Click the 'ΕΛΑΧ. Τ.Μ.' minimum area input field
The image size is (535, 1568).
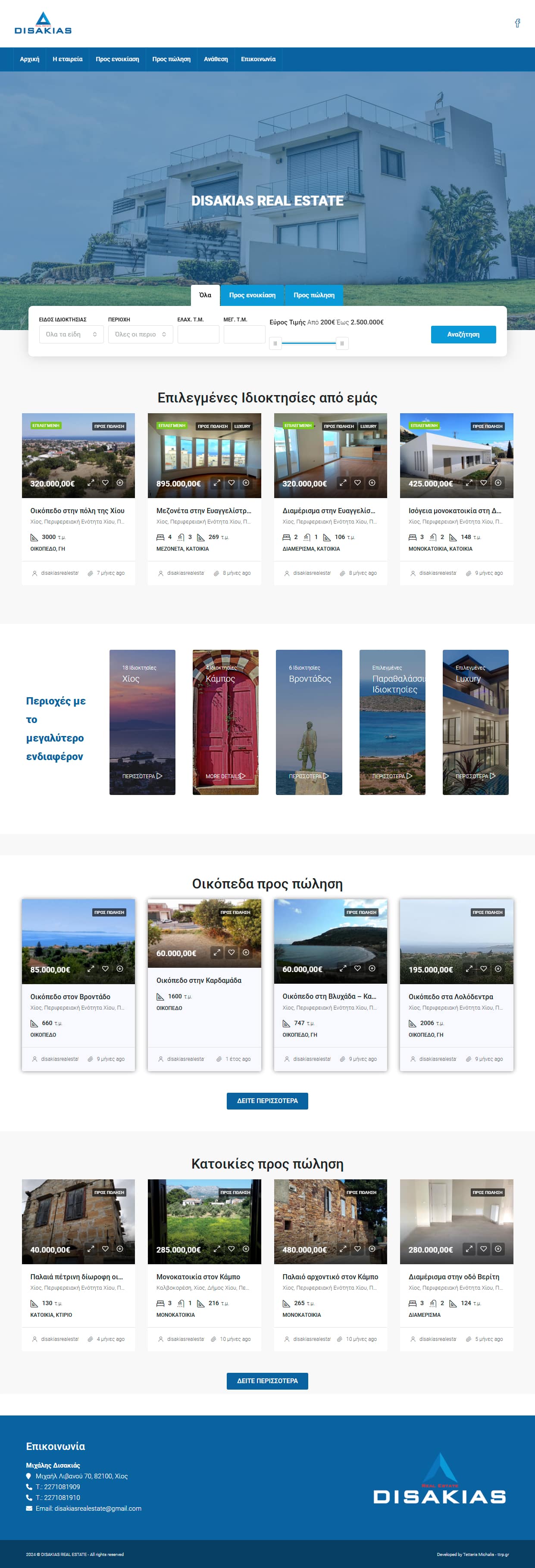(198, 334)
